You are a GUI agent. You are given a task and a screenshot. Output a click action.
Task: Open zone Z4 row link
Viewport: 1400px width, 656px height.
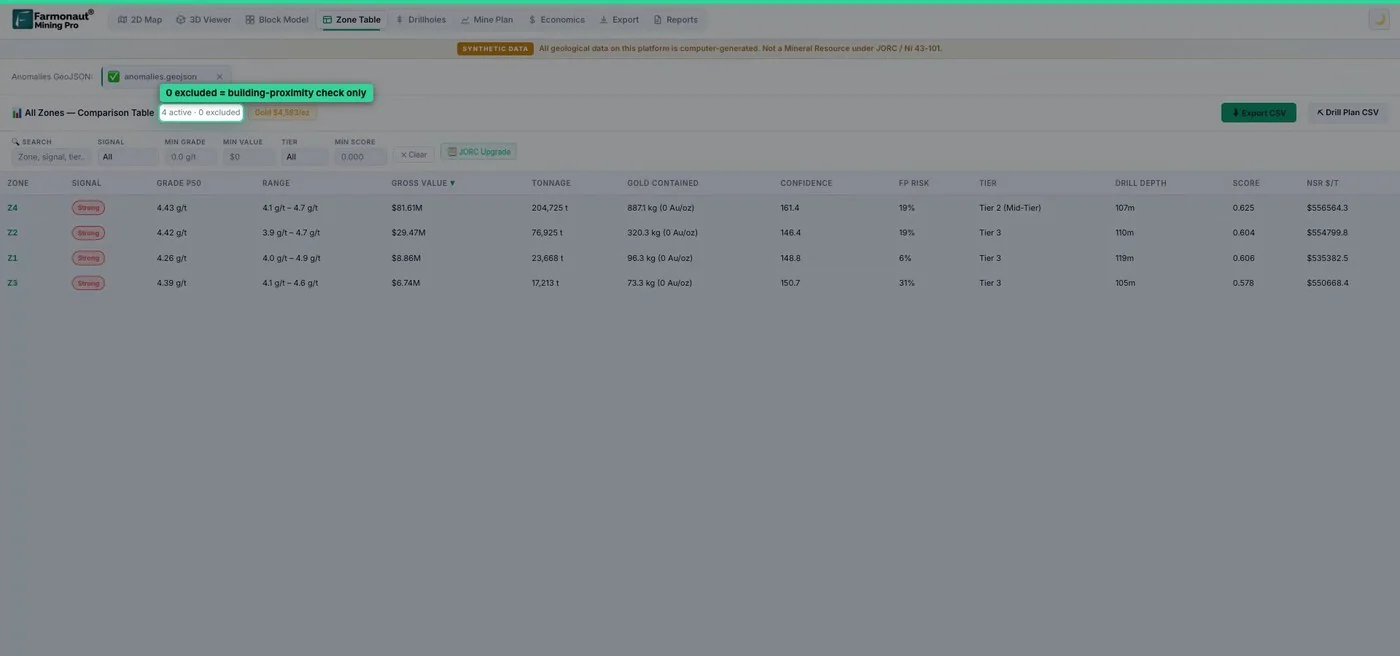tap(12, 208)
